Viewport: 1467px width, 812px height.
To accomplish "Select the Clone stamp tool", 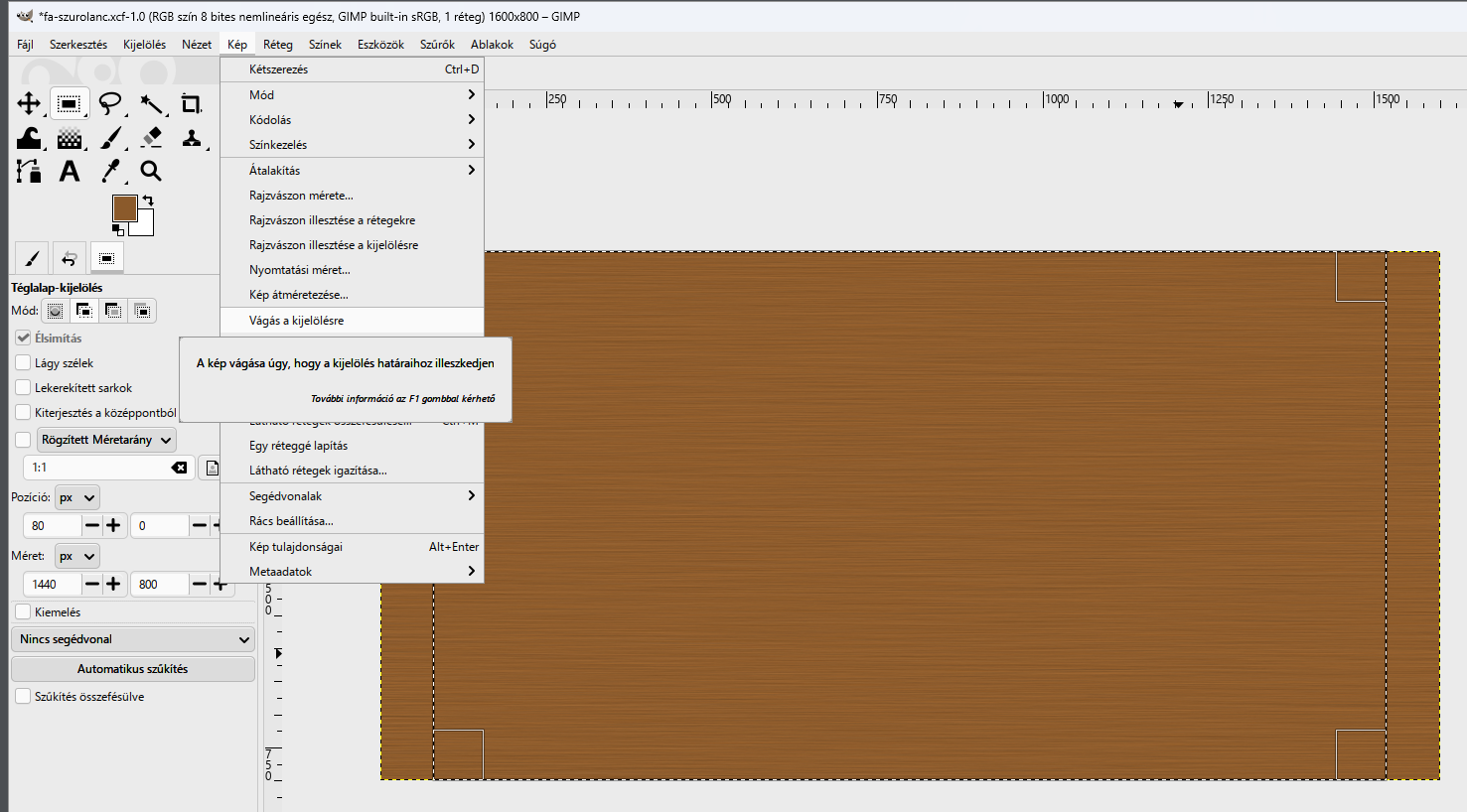I will coord(192,138).
